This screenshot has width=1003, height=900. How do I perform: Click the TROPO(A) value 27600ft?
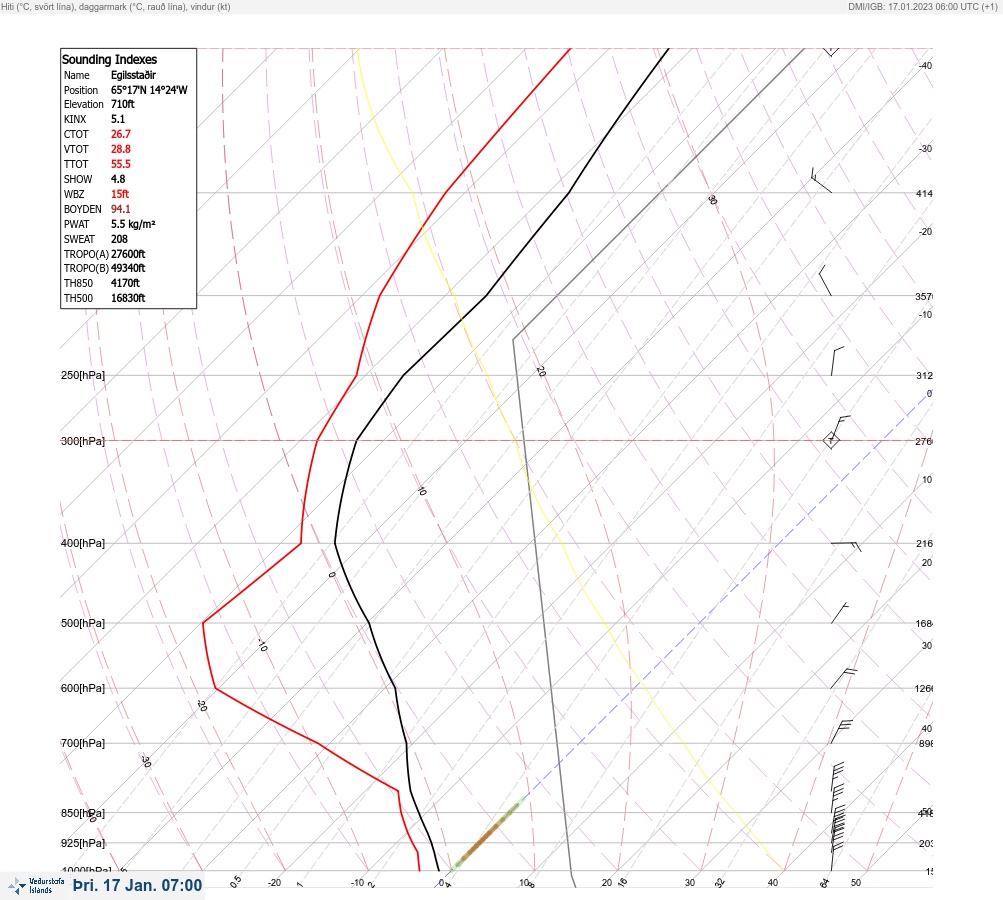click(x=128, y=254)
